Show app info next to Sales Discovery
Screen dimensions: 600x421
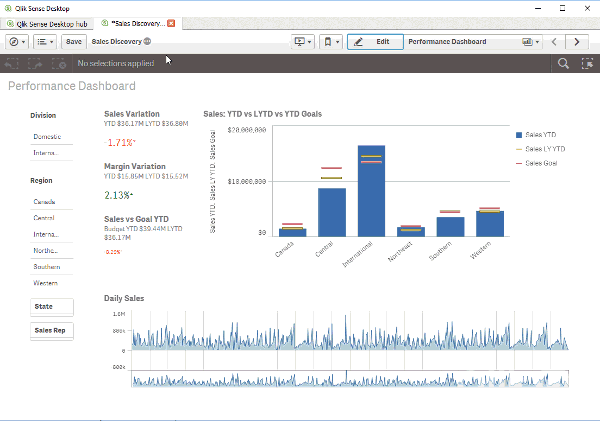[147, 41]
